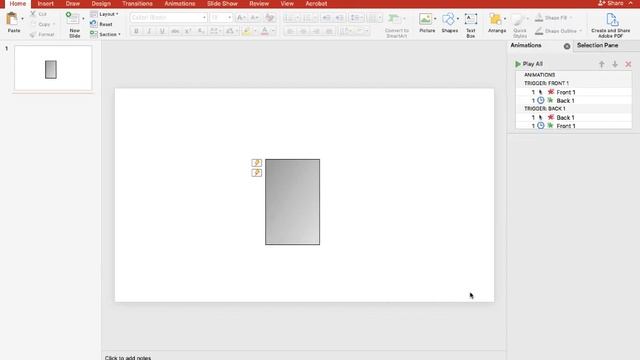
Task: Click the numbered list icon
Action: coord(308,18)
